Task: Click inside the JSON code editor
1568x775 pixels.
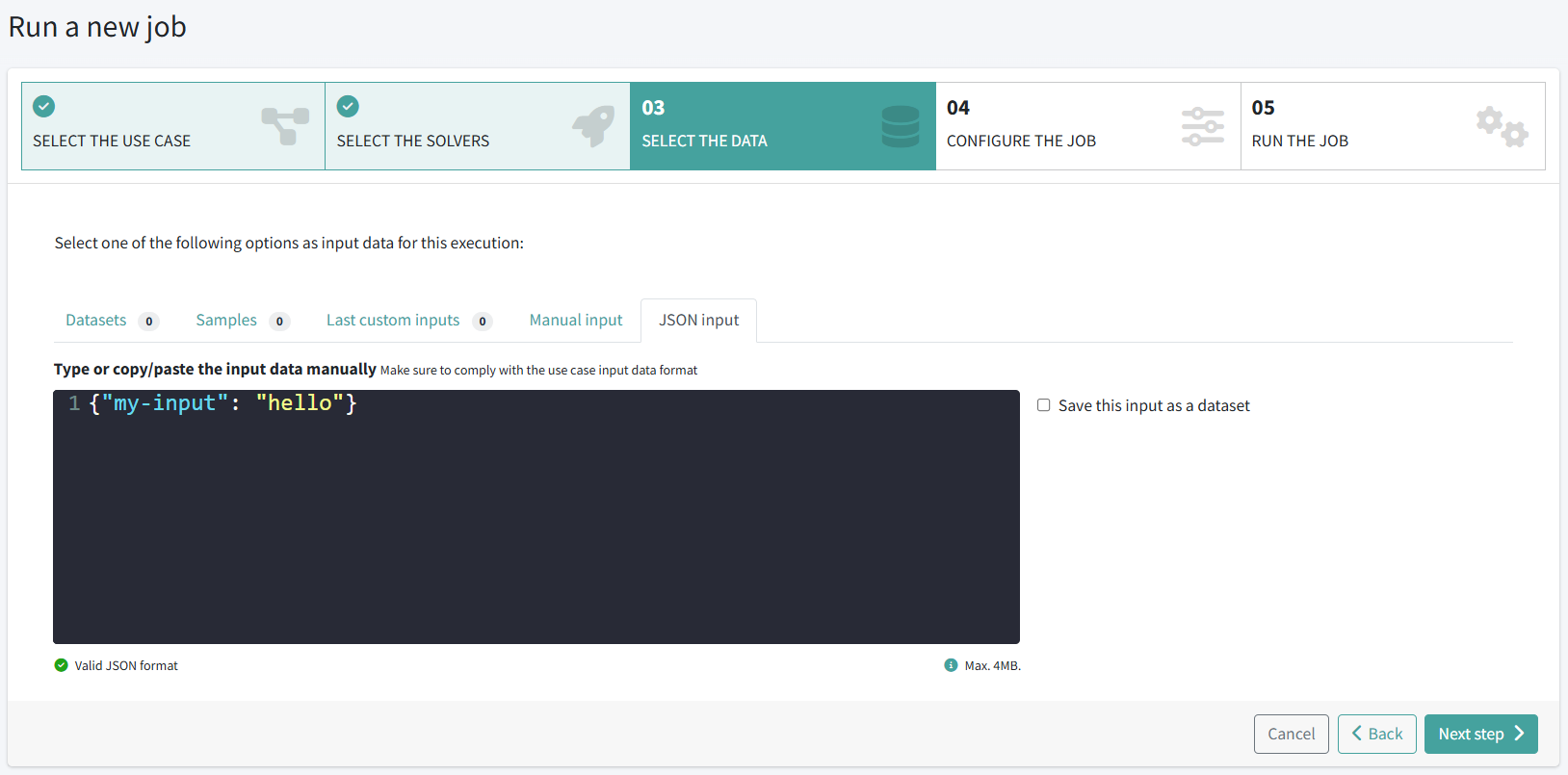Action: 536,520
